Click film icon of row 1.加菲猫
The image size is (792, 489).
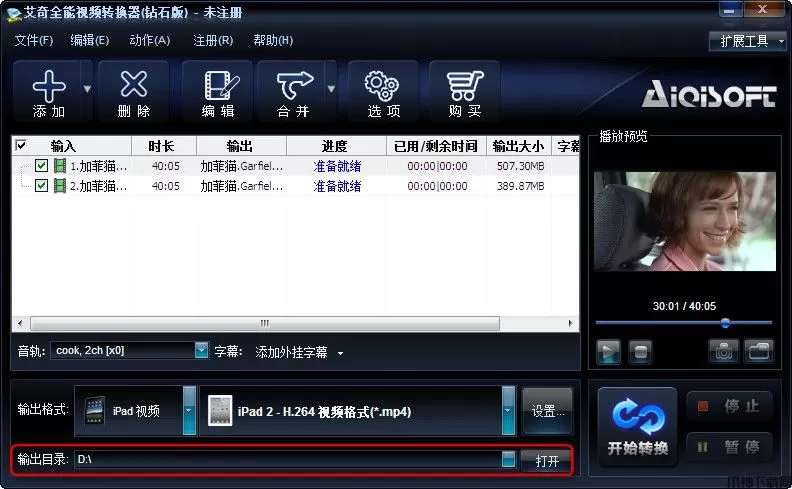tap(60, 166)
